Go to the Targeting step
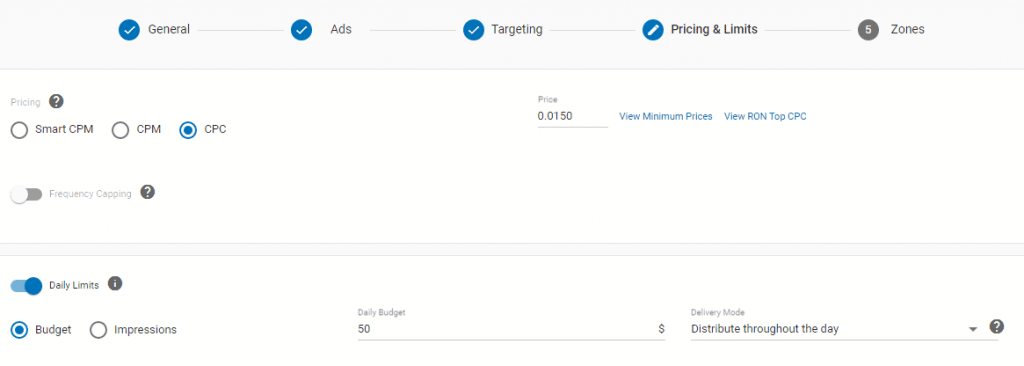1024x366 pixels. pyautogui.click(x=517, y=29)
